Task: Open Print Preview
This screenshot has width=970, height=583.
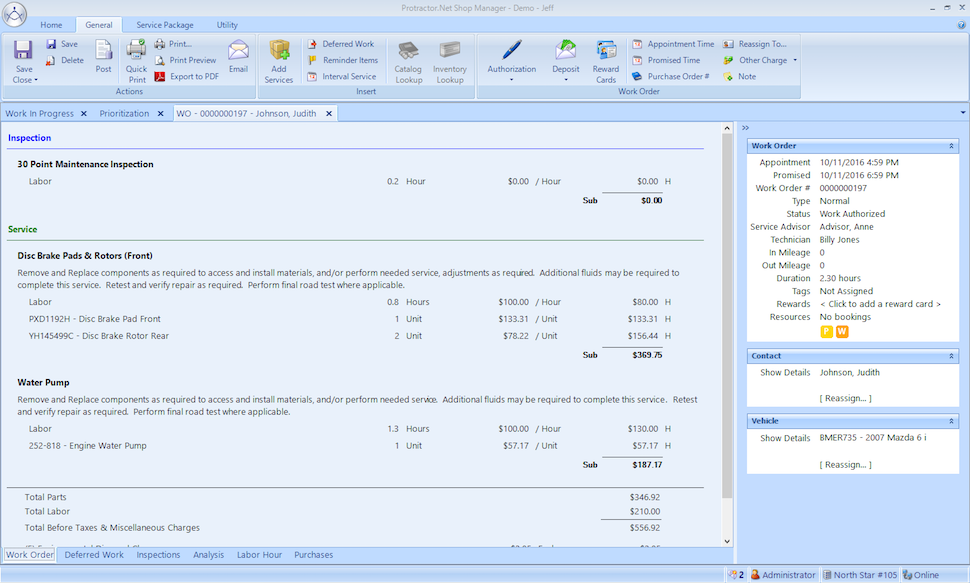Action: (x=186, y=60)
